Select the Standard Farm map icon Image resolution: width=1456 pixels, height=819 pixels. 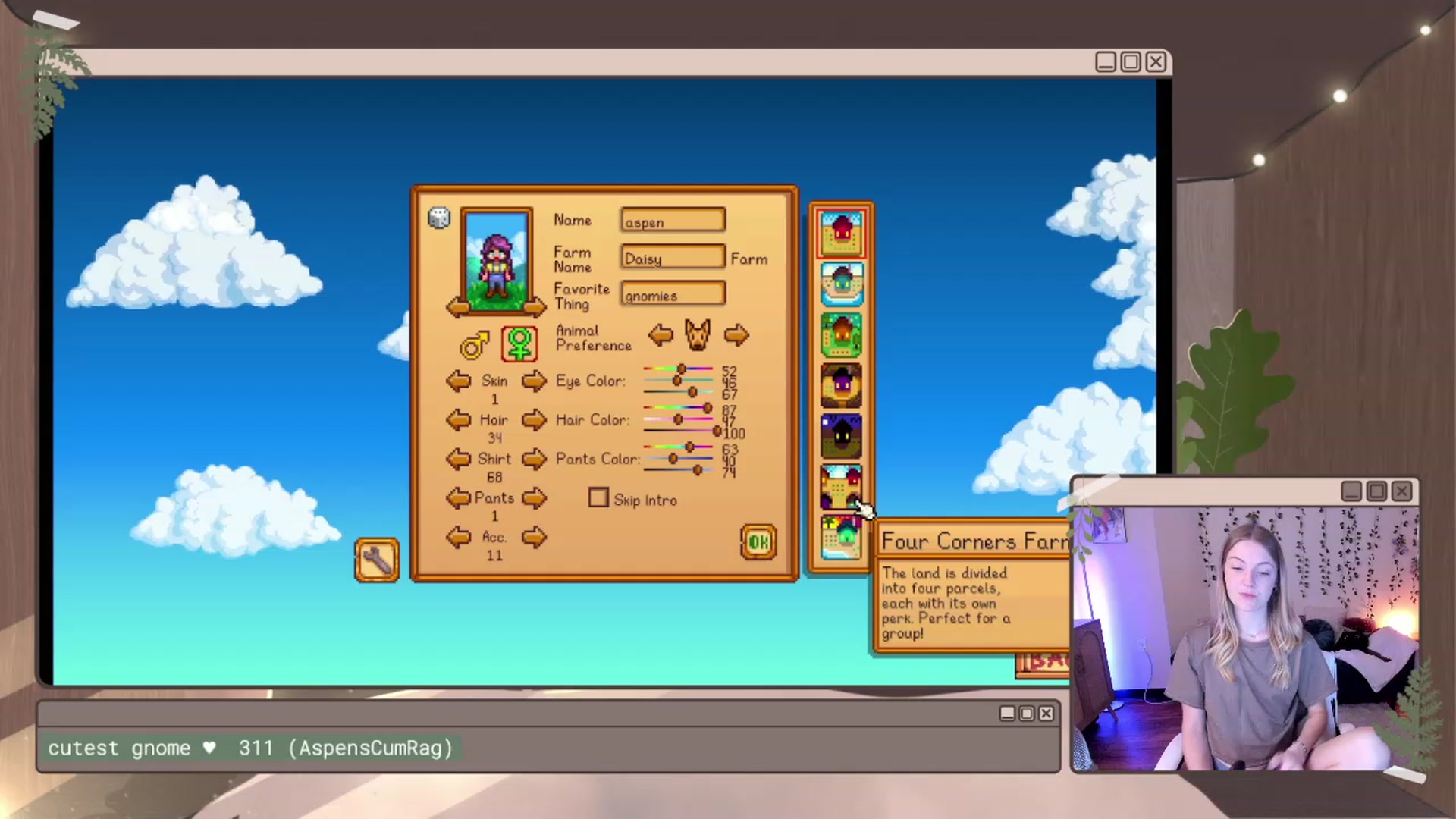(841, 234)
